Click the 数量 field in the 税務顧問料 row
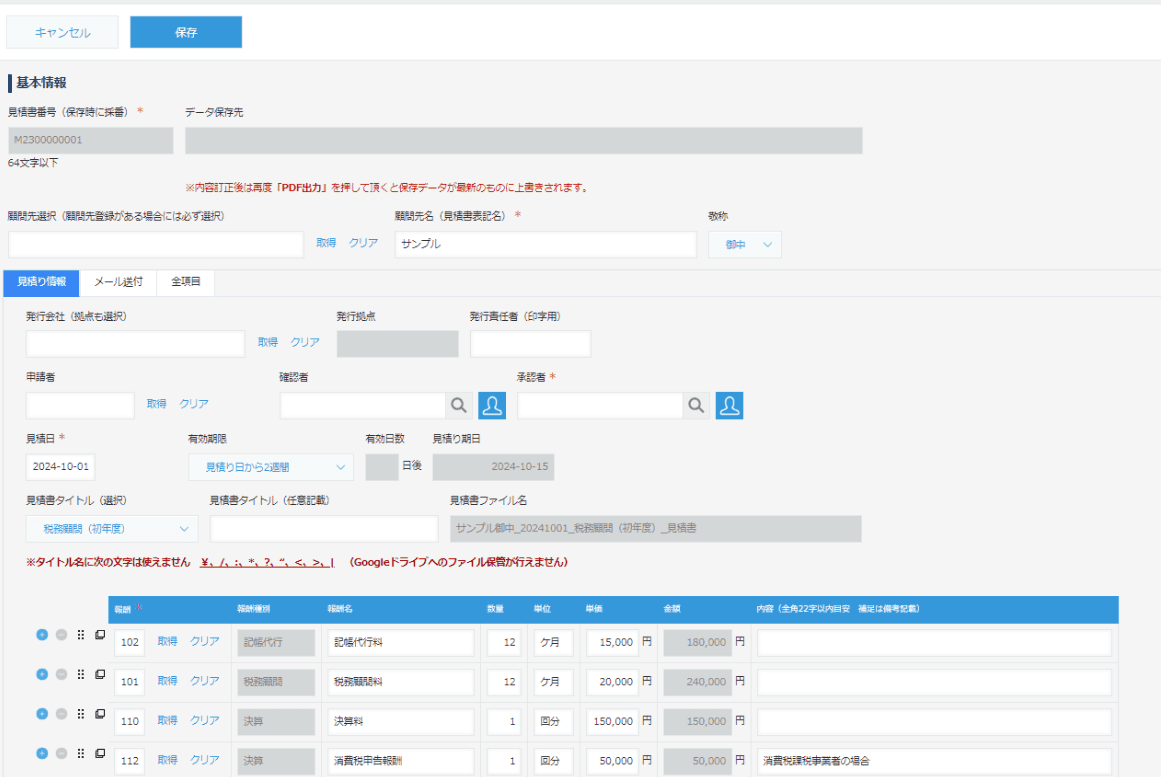This screenshot has height=777, width=1161. 503,681
